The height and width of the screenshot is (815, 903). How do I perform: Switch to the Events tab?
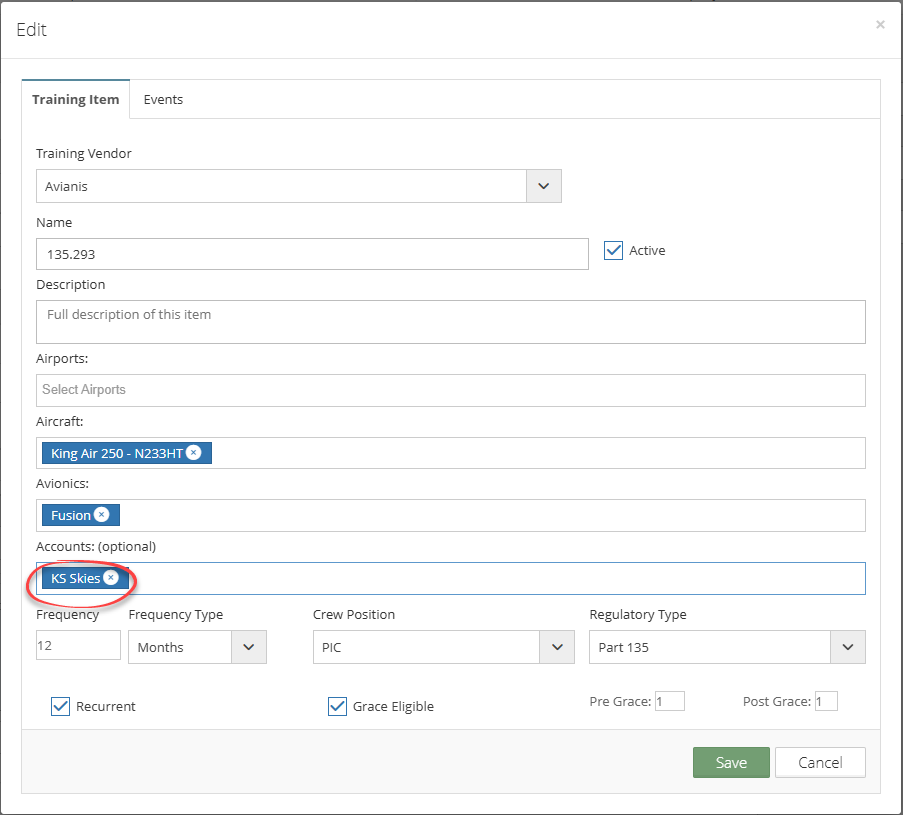[x=163, y=100]
